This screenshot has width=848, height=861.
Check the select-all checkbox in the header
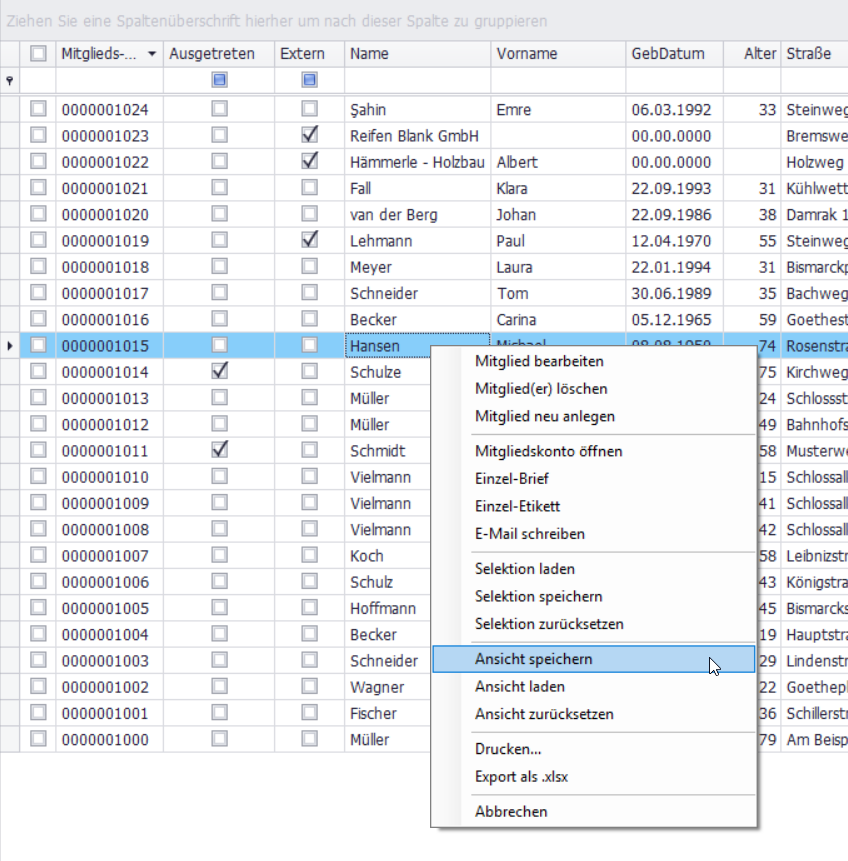pos(38,54)
